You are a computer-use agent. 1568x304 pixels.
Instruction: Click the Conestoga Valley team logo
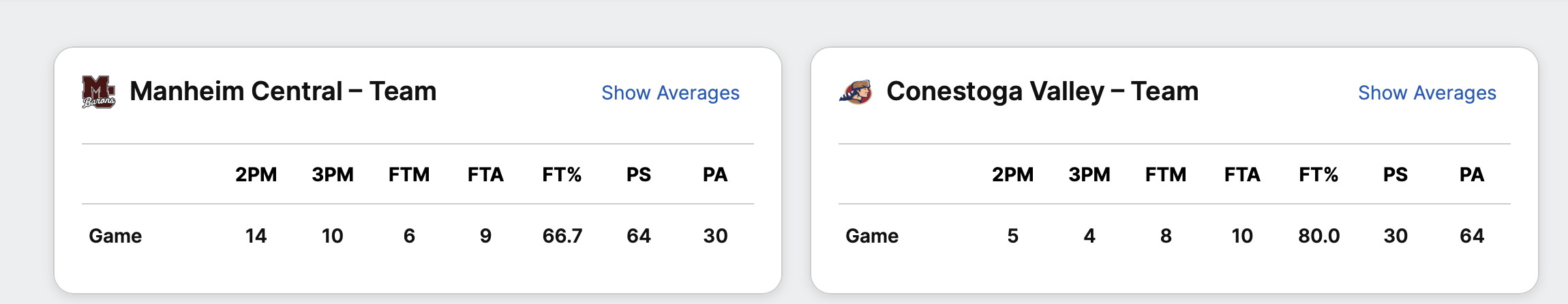tap(856, 92)
